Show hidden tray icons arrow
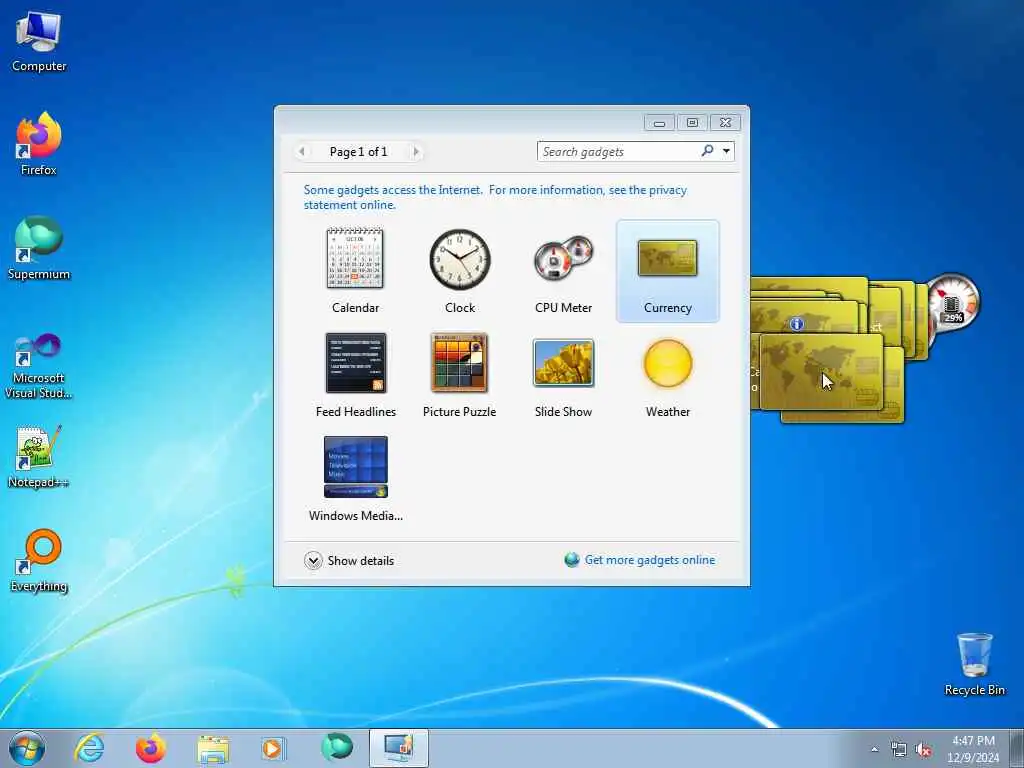The height and width of the screenshot is (768, 1024). coord(874,749)
